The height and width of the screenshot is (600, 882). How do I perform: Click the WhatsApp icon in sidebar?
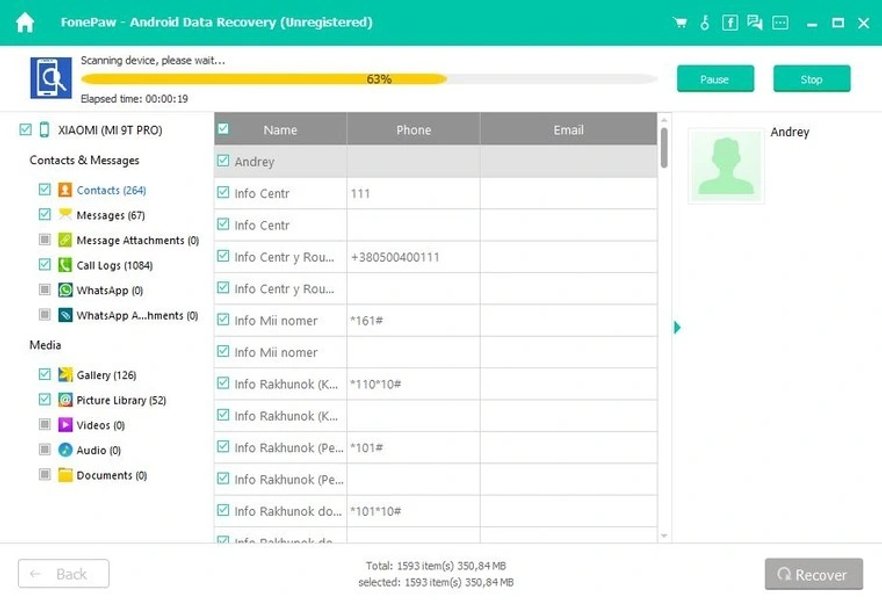point(65,290)
